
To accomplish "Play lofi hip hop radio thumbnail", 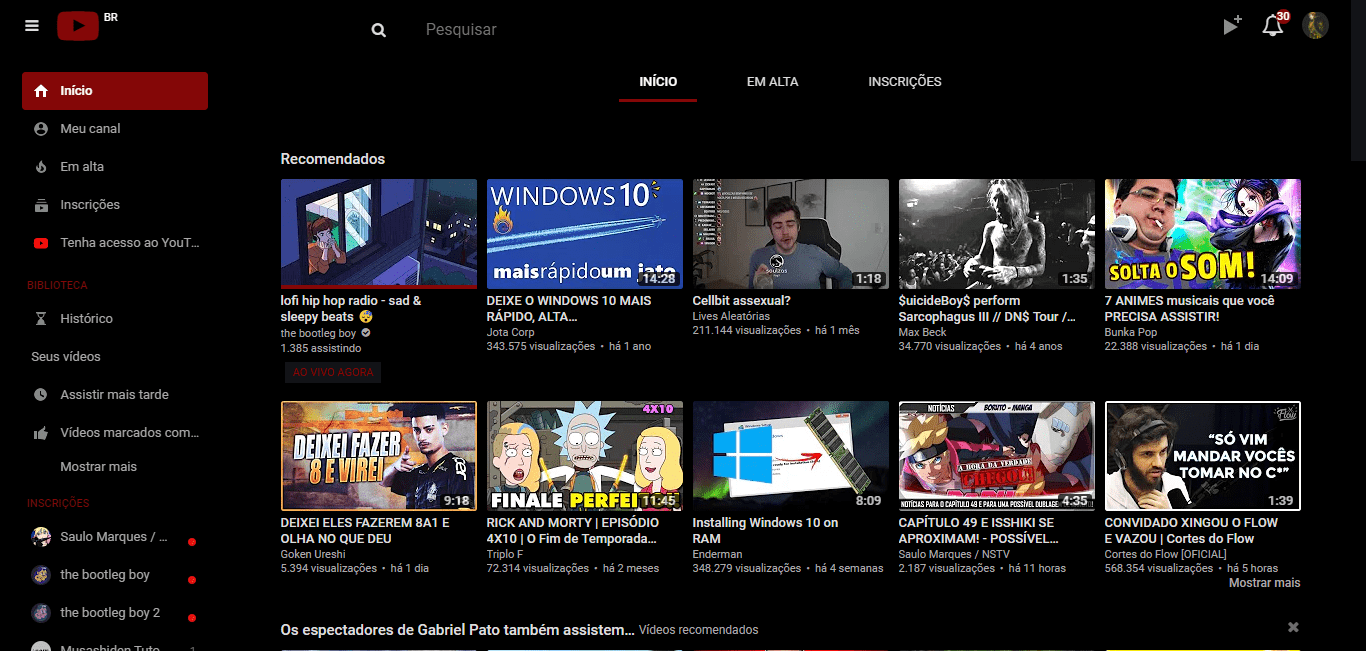I will [x=379, y=233].
